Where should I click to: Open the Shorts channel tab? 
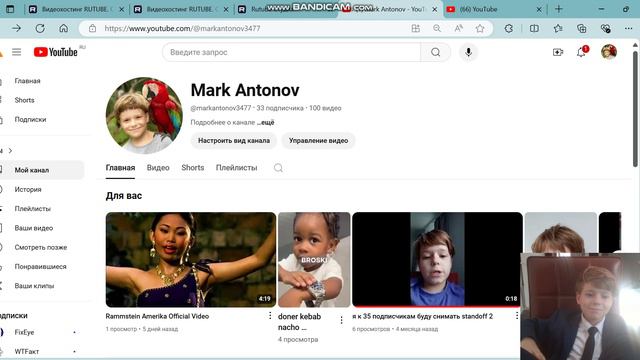193,168
